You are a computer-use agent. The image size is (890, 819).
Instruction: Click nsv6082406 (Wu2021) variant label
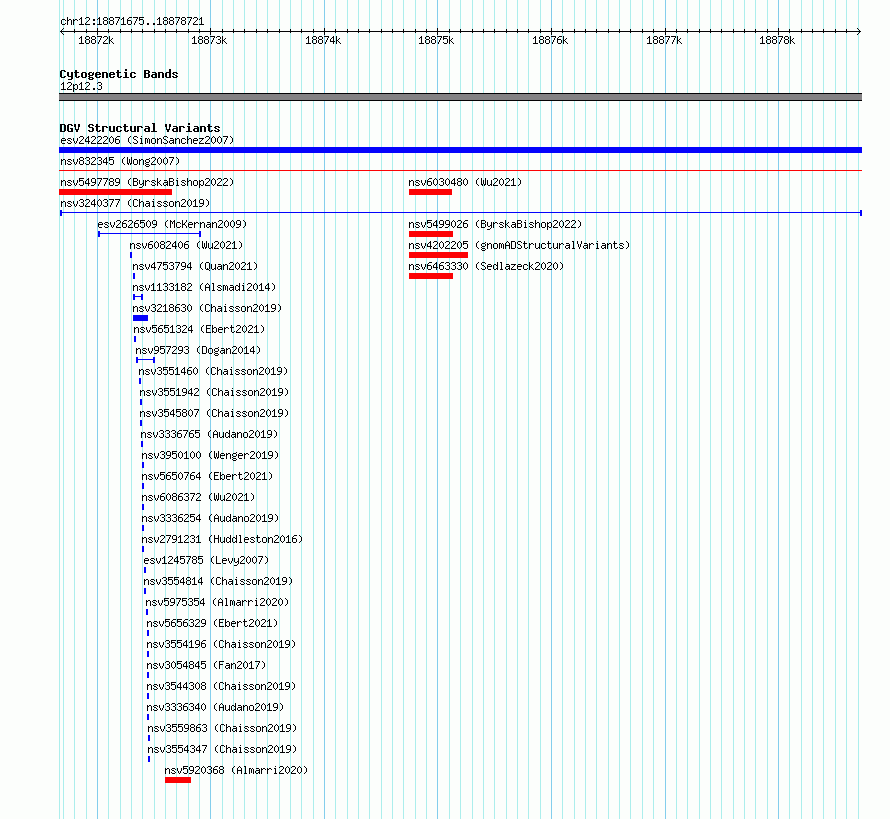click(x=186, y=245)
